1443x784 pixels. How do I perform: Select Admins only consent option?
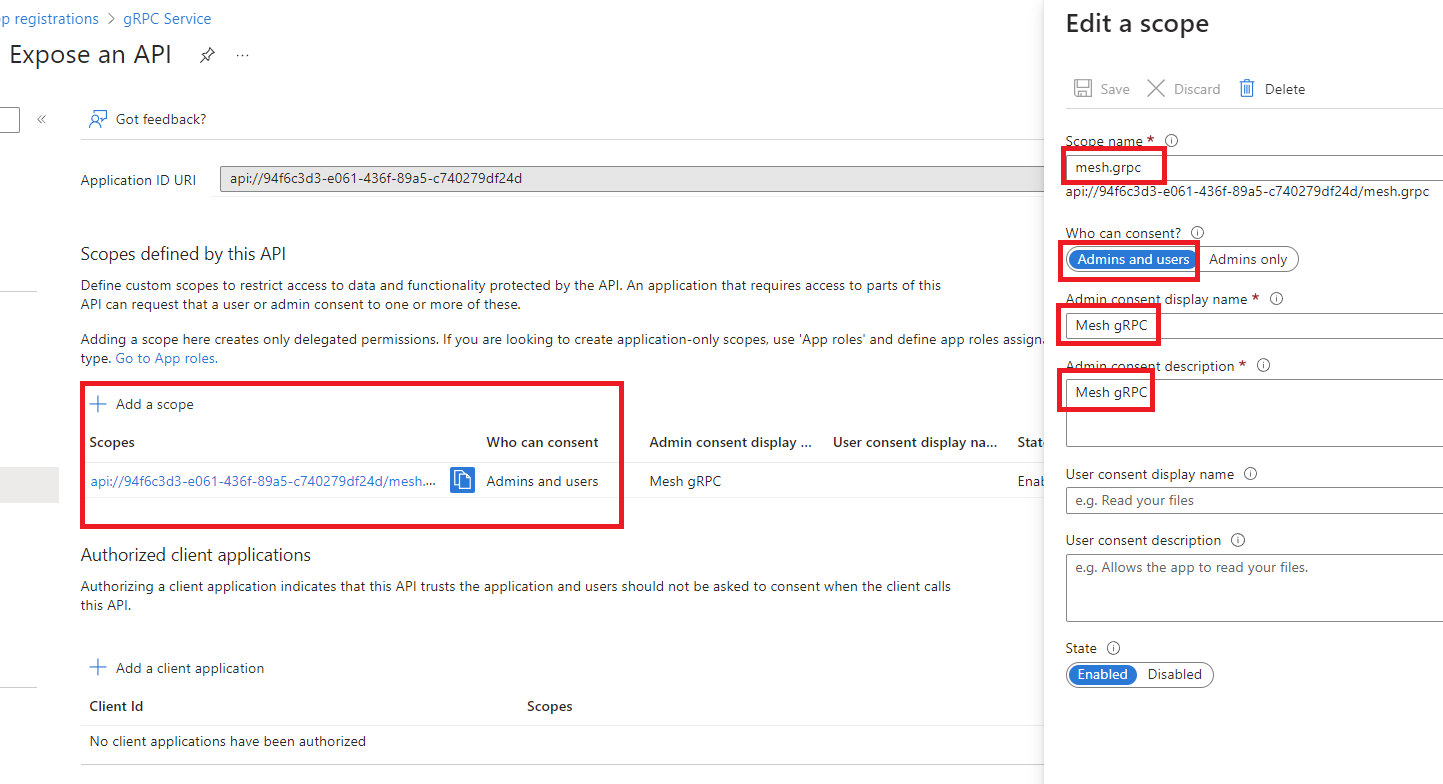coord(1248,259)
